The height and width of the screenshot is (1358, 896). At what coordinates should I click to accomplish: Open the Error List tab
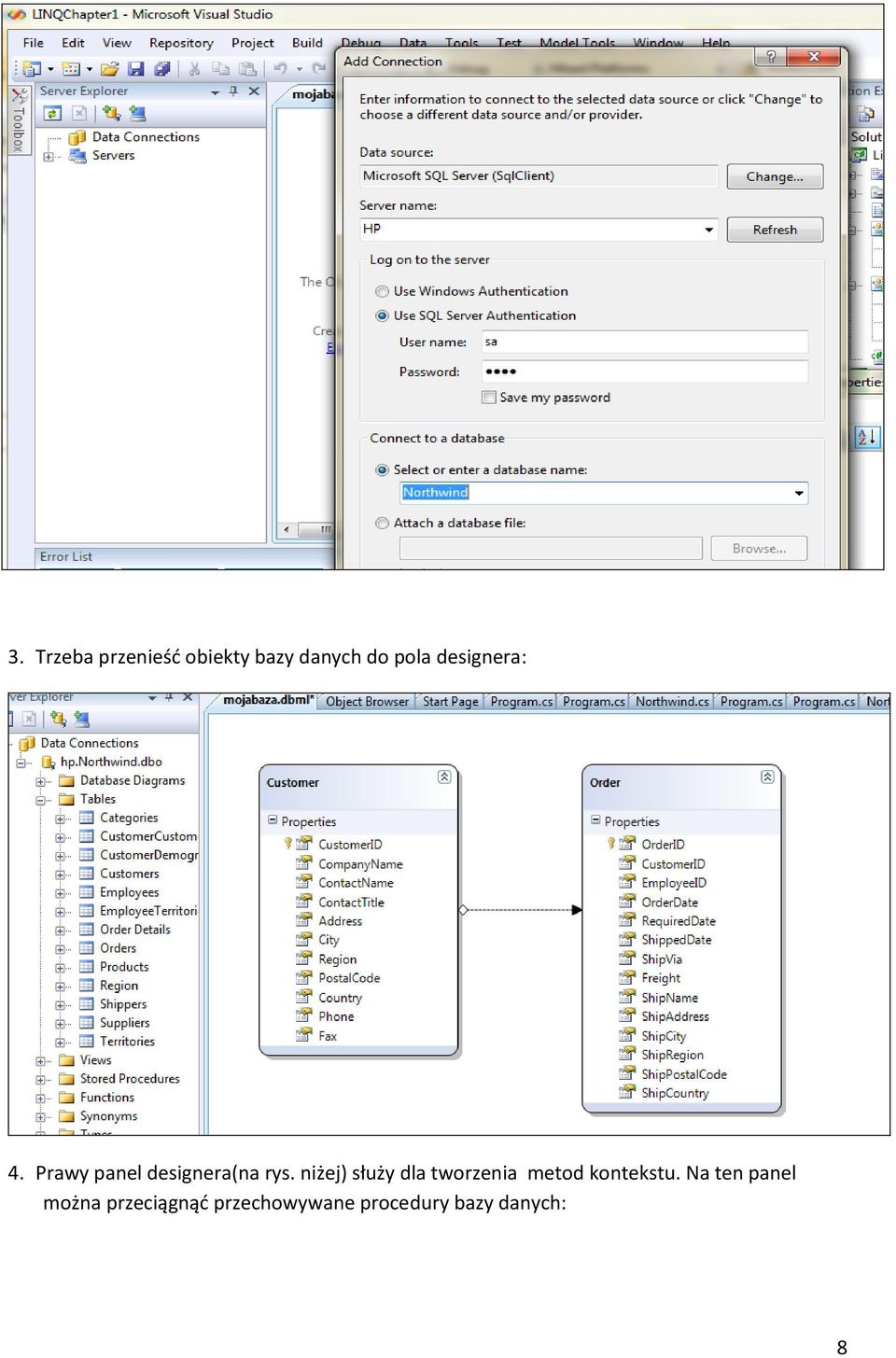[65, 557]
